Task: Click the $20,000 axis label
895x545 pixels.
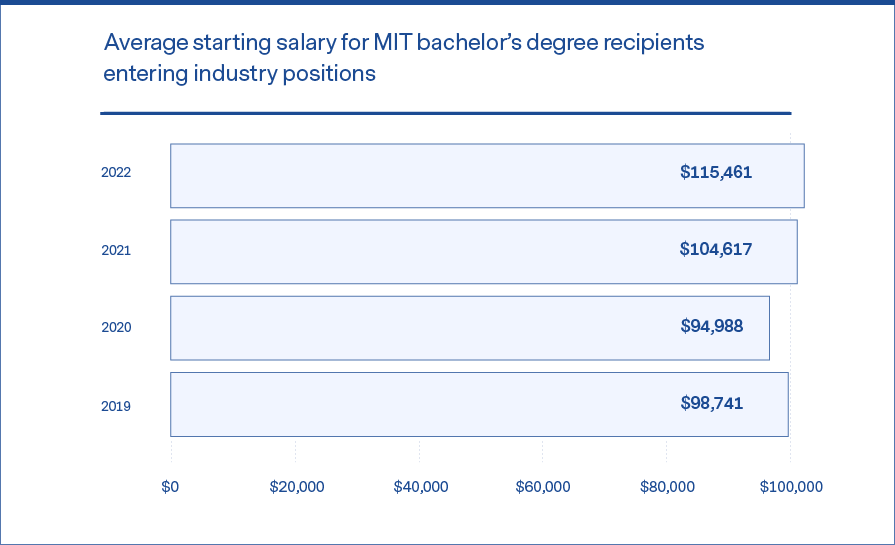Action: pos(297,487)
